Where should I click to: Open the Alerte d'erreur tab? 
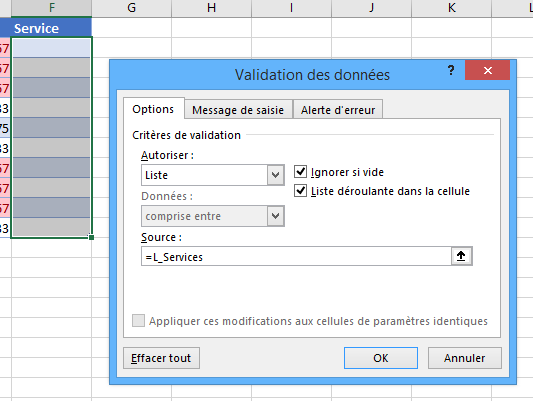(338, 110)
